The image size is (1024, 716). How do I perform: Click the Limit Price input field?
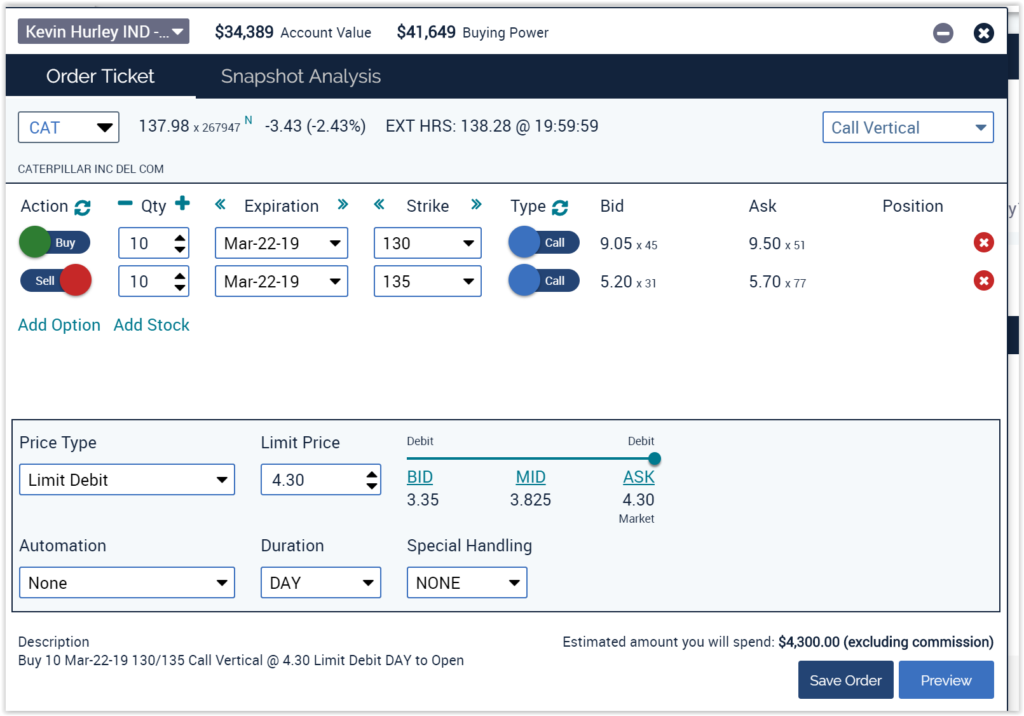tap(312, 480)
